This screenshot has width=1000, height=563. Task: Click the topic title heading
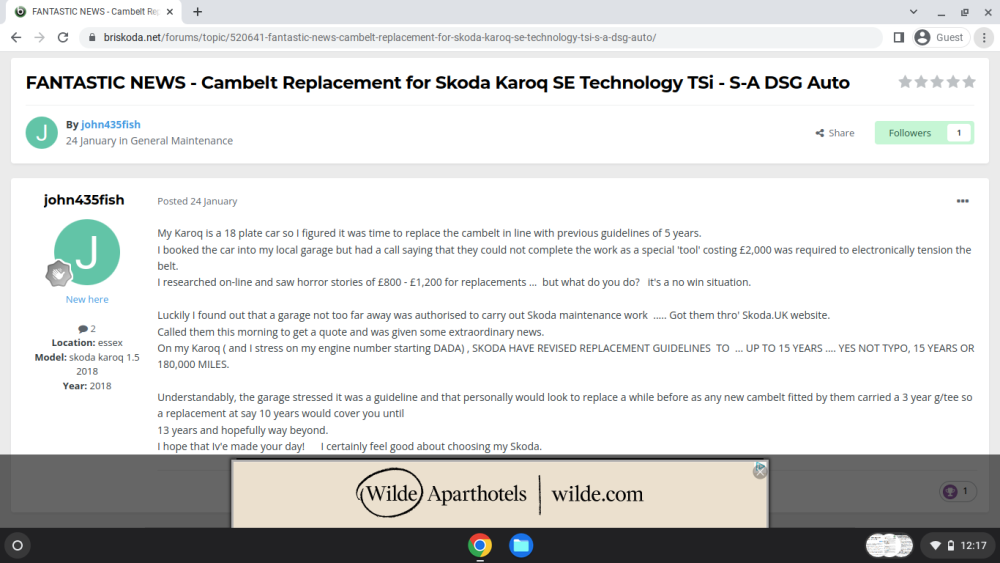tap(438, 82)
